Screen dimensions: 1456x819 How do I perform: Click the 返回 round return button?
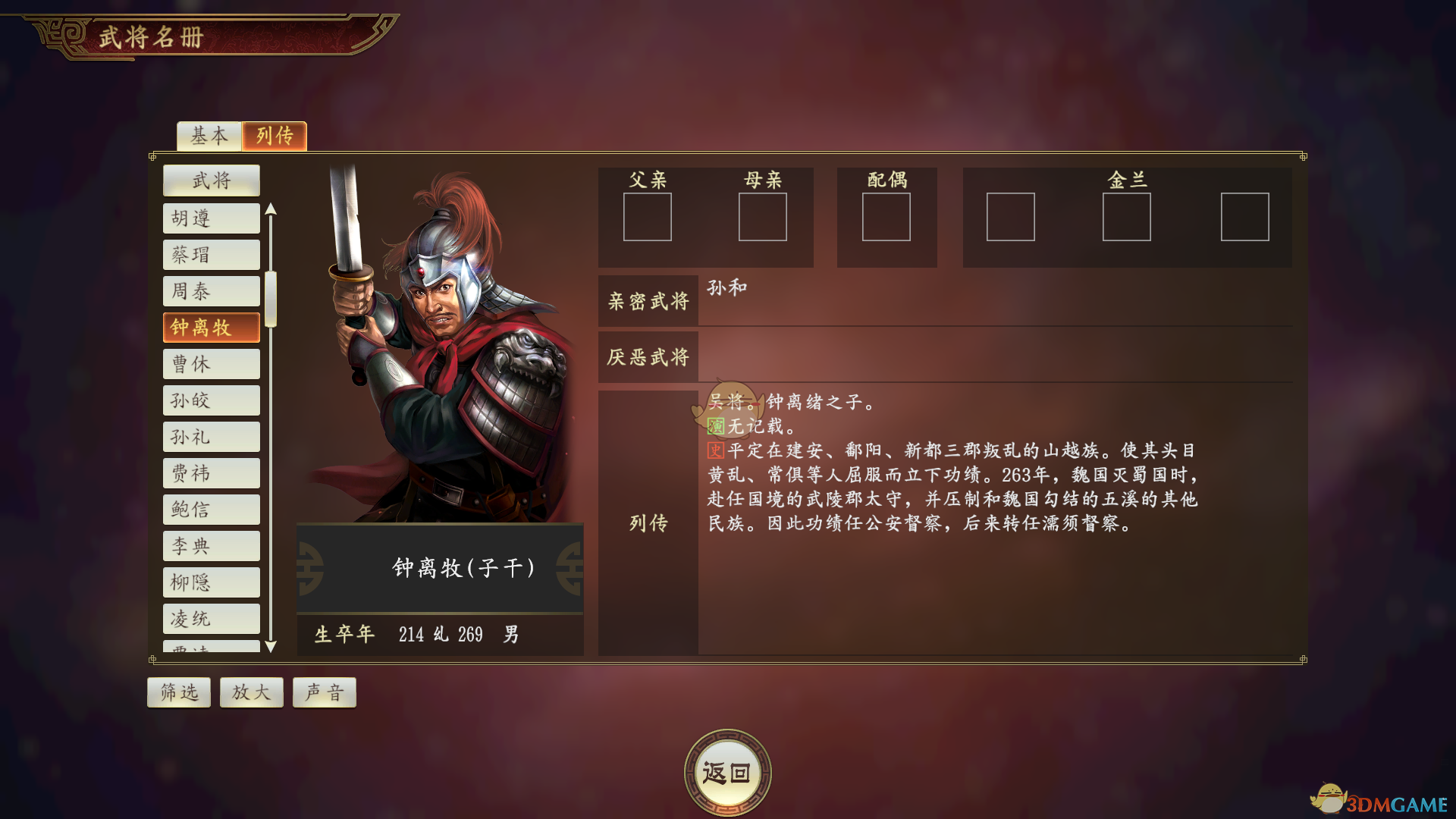point(727,773)
